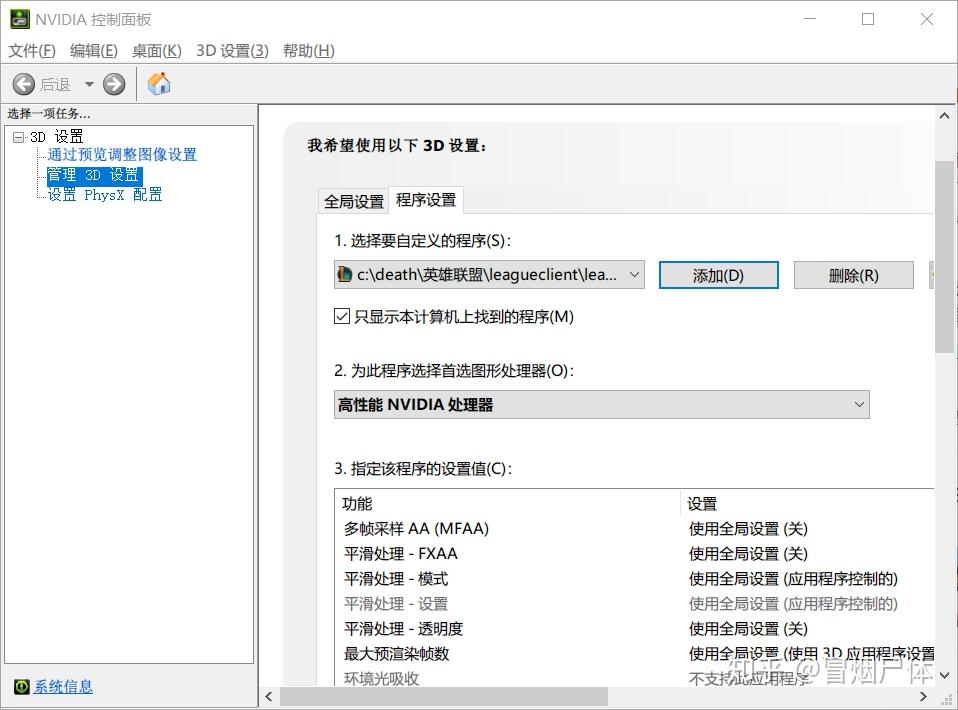Click the 删除(R) button

coord(854,276)
